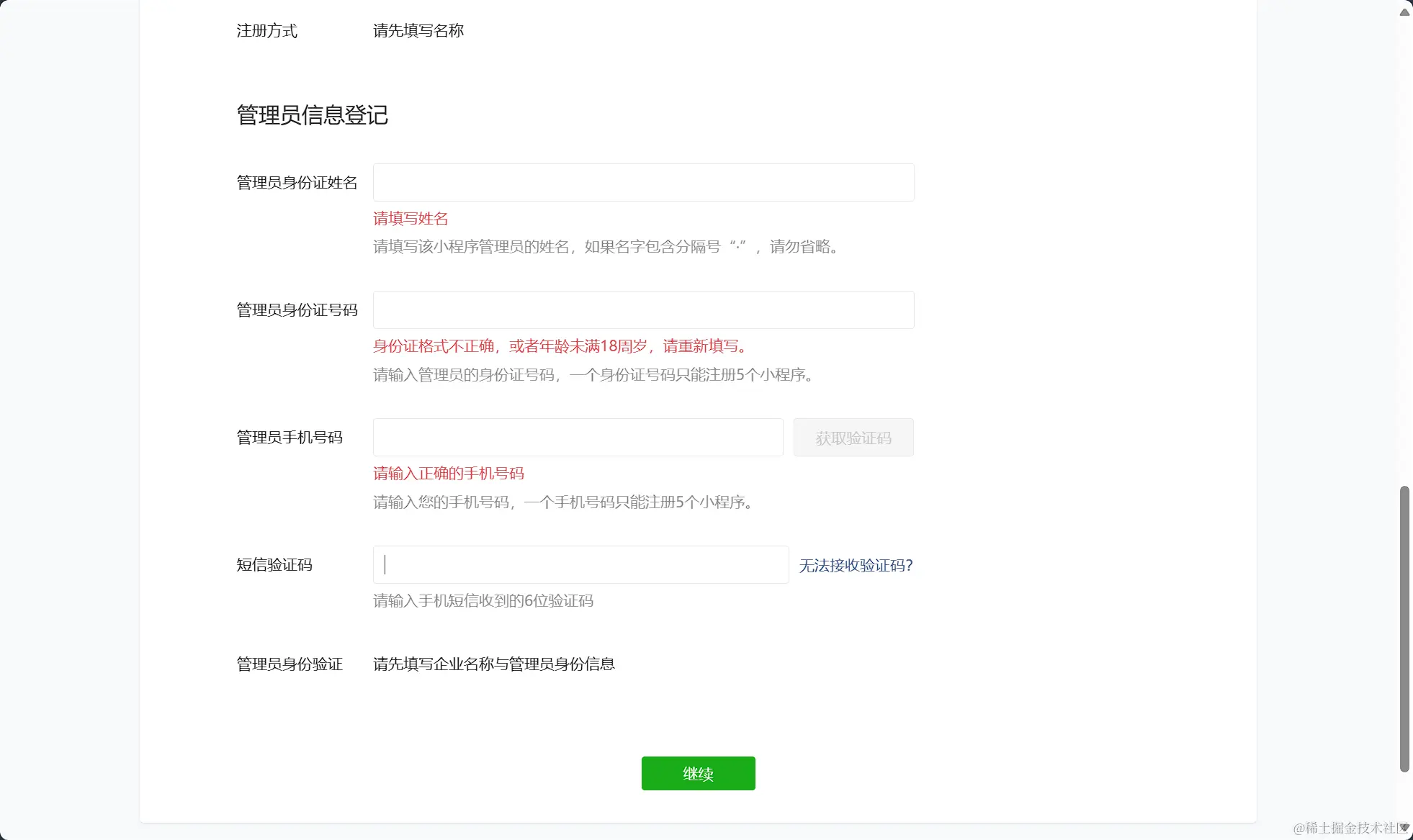
Task: Click the 管理员信息登记 section heading
Action: point(312,115)
